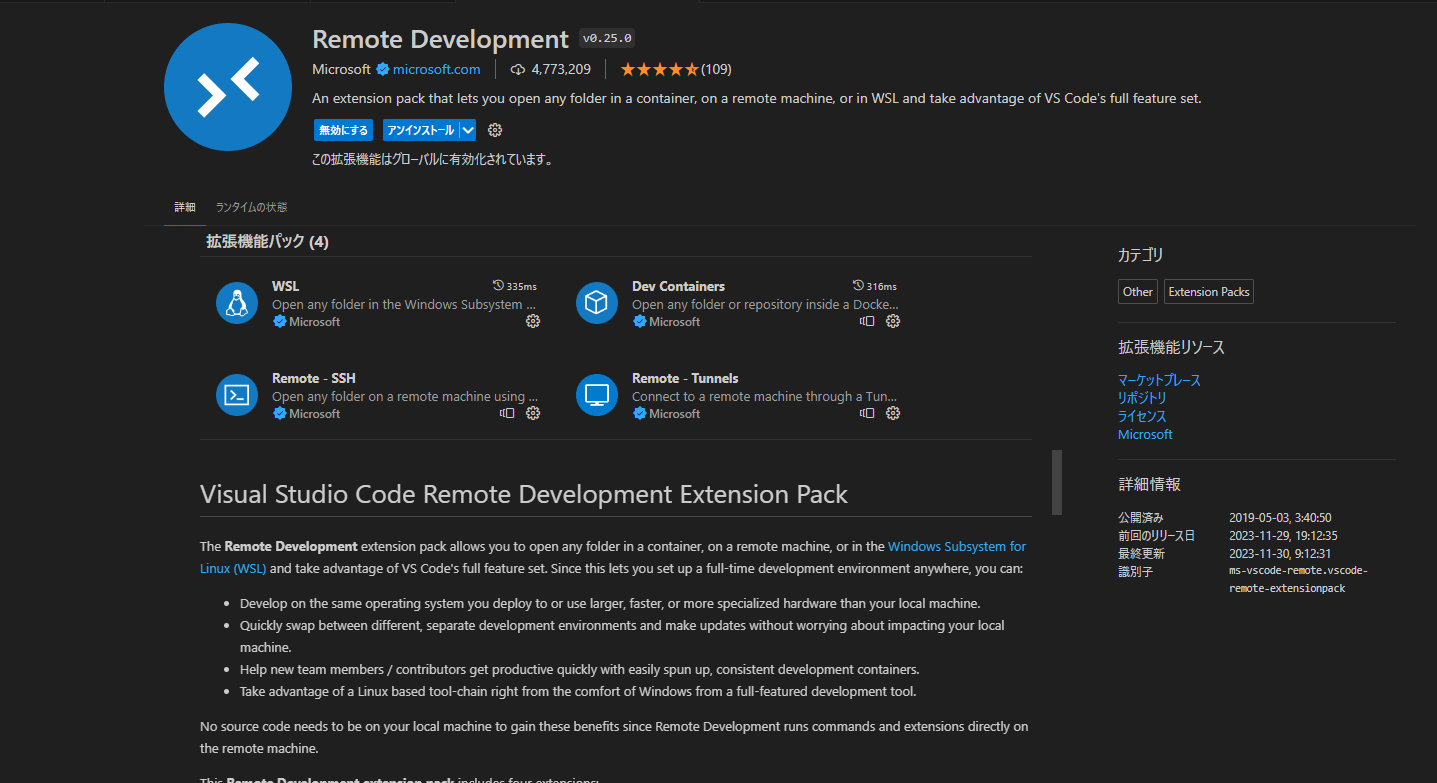
Task: Select the 詳細 tab
Action: coord(185,207)
